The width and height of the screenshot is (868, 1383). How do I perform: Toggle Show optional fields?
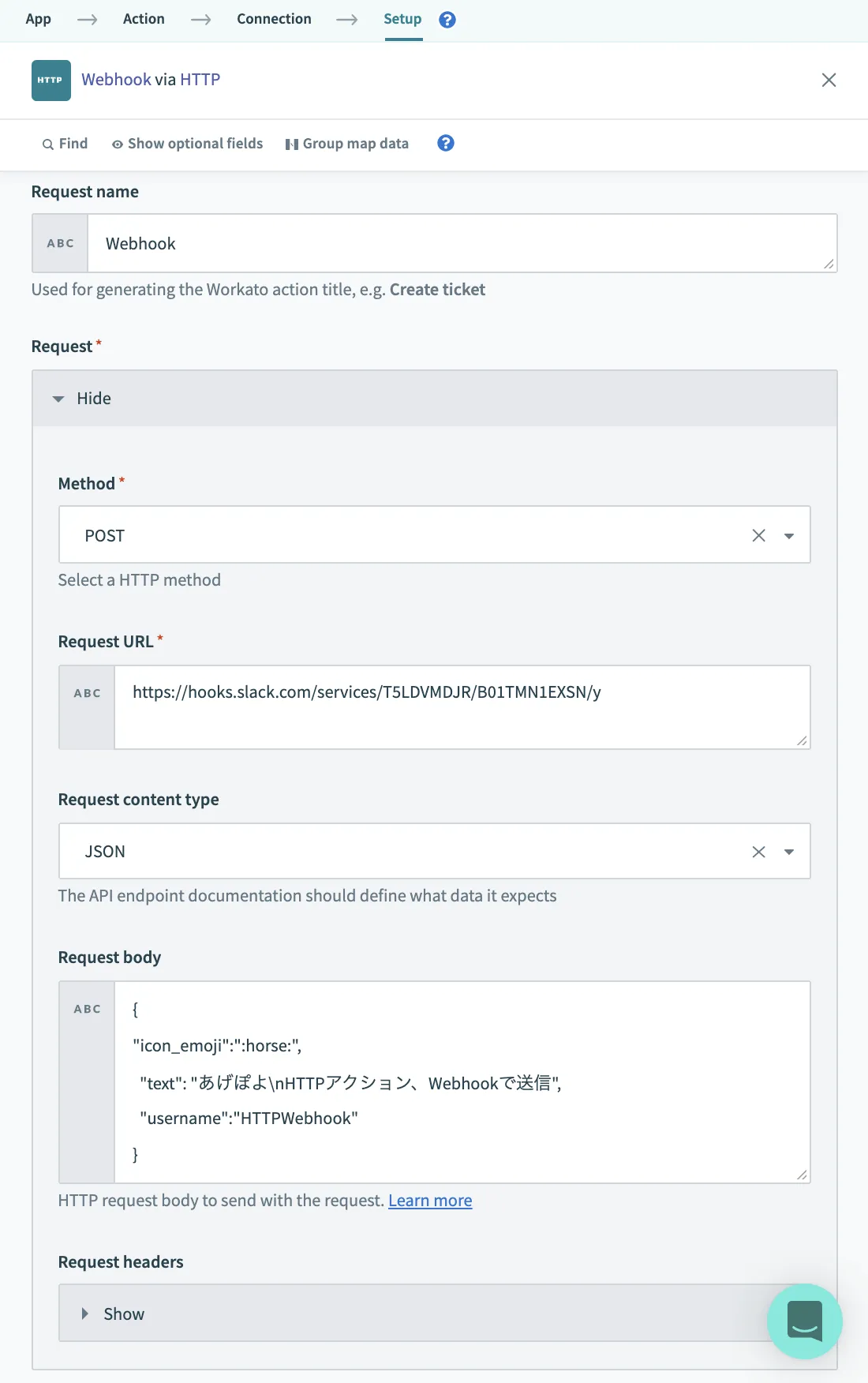(x=187, y=144)
